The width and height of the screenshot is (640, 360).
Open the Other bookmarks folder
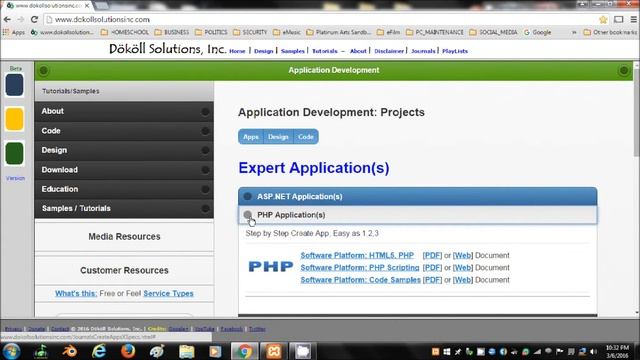610,32
